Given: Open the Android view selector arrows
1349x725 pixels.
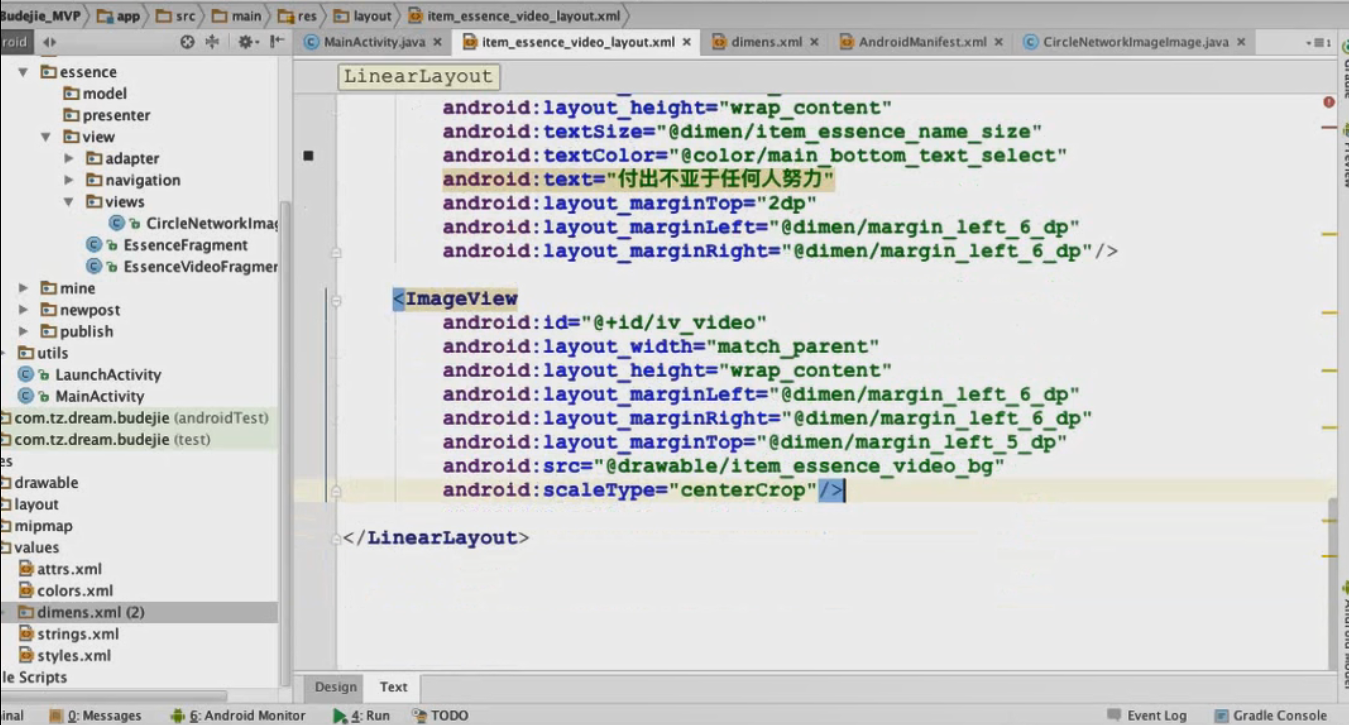Looking at the screenshot, I should point(49,42).
